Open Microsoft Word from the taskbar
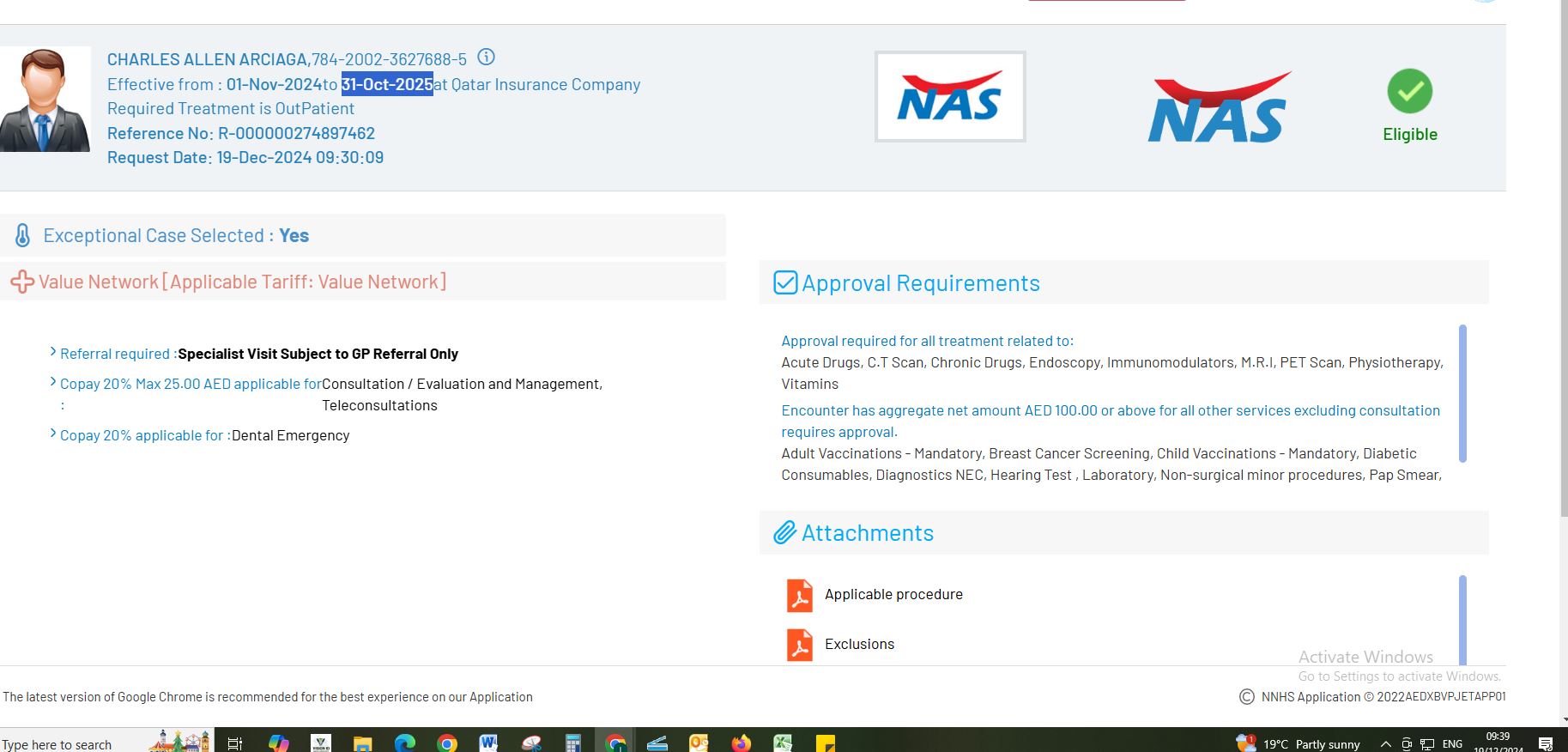 488,743
